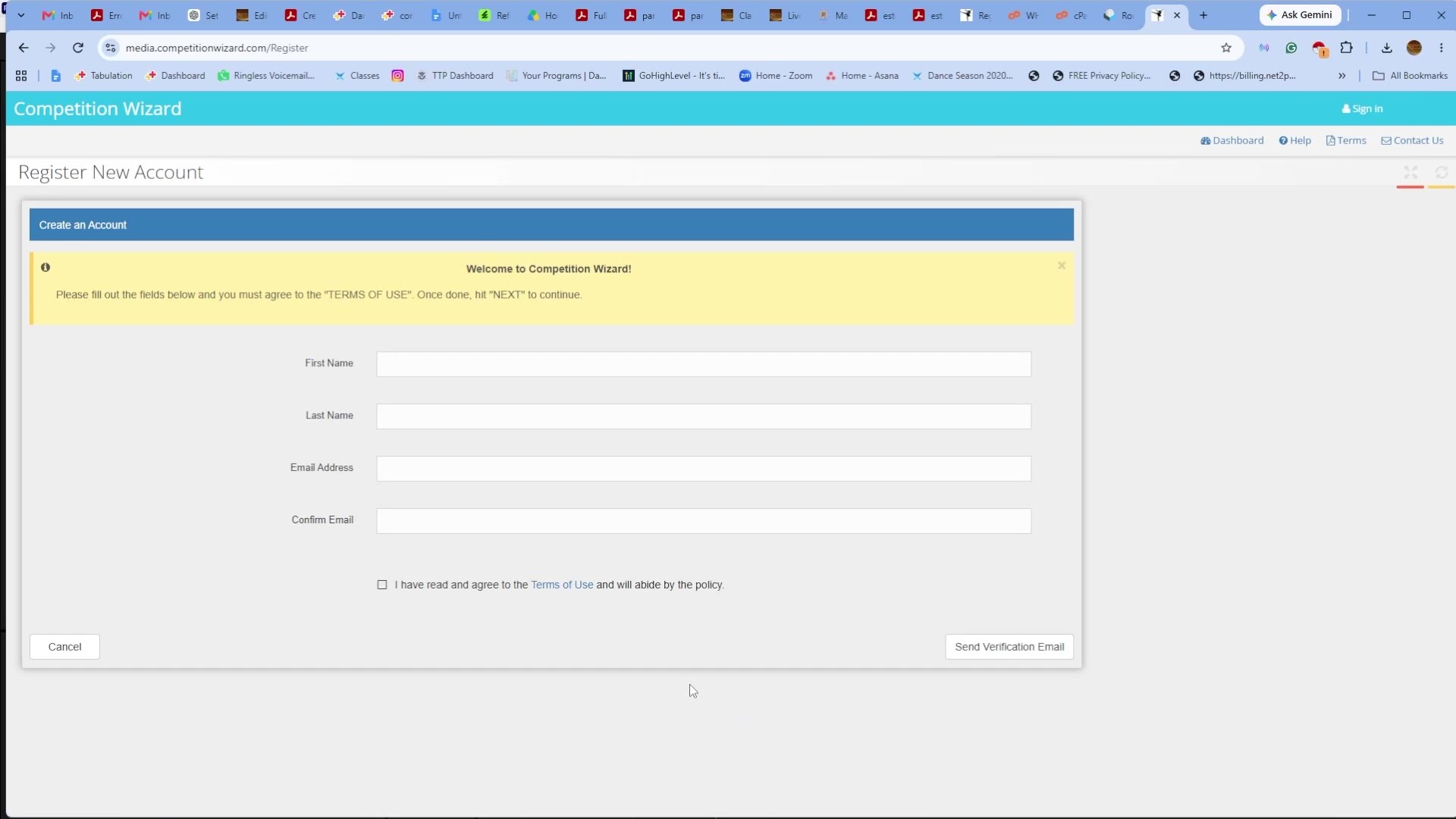The image size is (1456, 819).
Task: Switch to the first Gmail Inbox tab
Action: click(58, 15)
